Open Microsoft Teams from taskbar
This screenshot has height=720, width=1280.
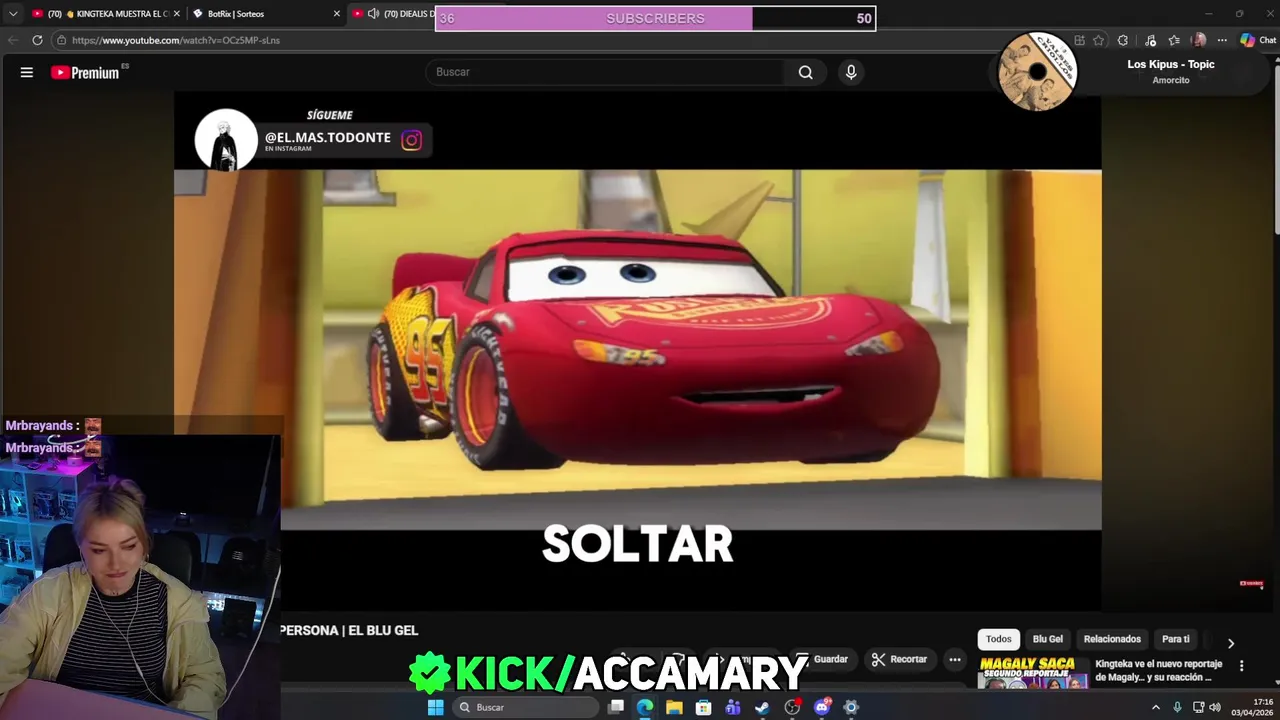tap(733, 707)
